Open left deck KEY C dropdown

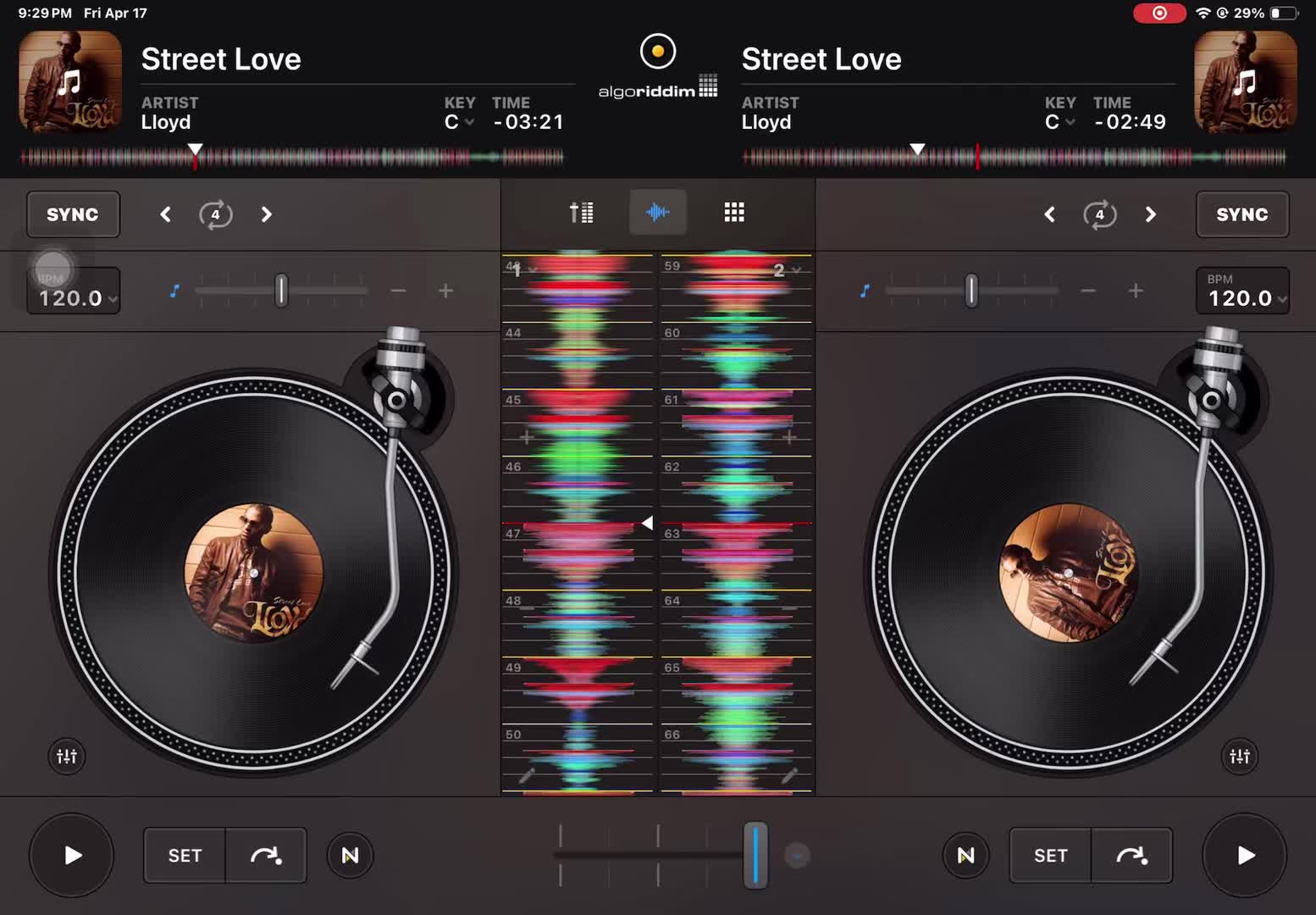[459, 122]
